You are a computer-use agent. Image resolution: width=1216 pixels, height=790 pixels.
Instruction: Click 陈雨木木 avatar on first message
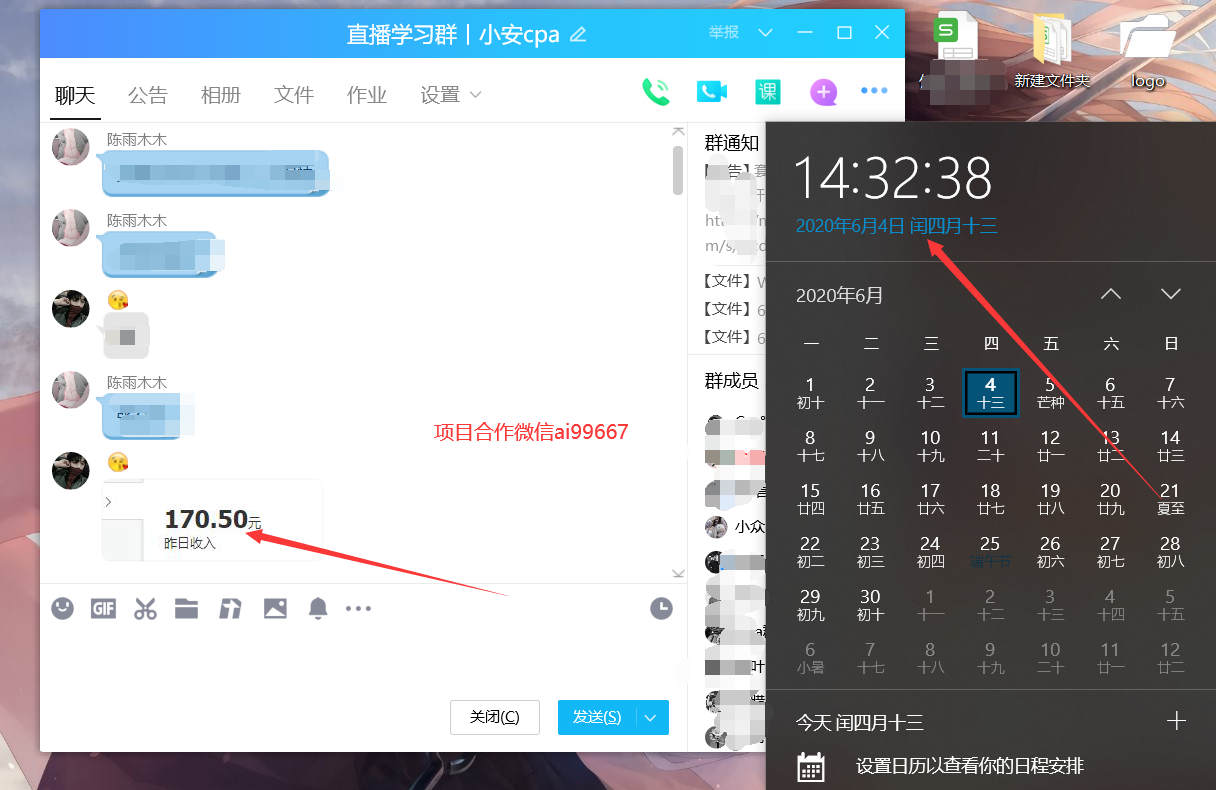pos(71,146)
